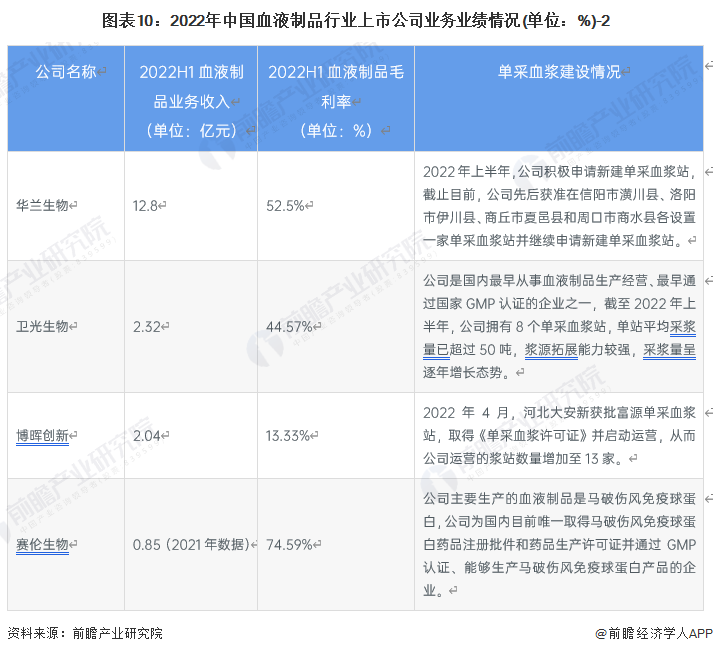Click the gross margin value '13.33%'
The height and width of the screenshot is (654, 713).
click(287, 436)
